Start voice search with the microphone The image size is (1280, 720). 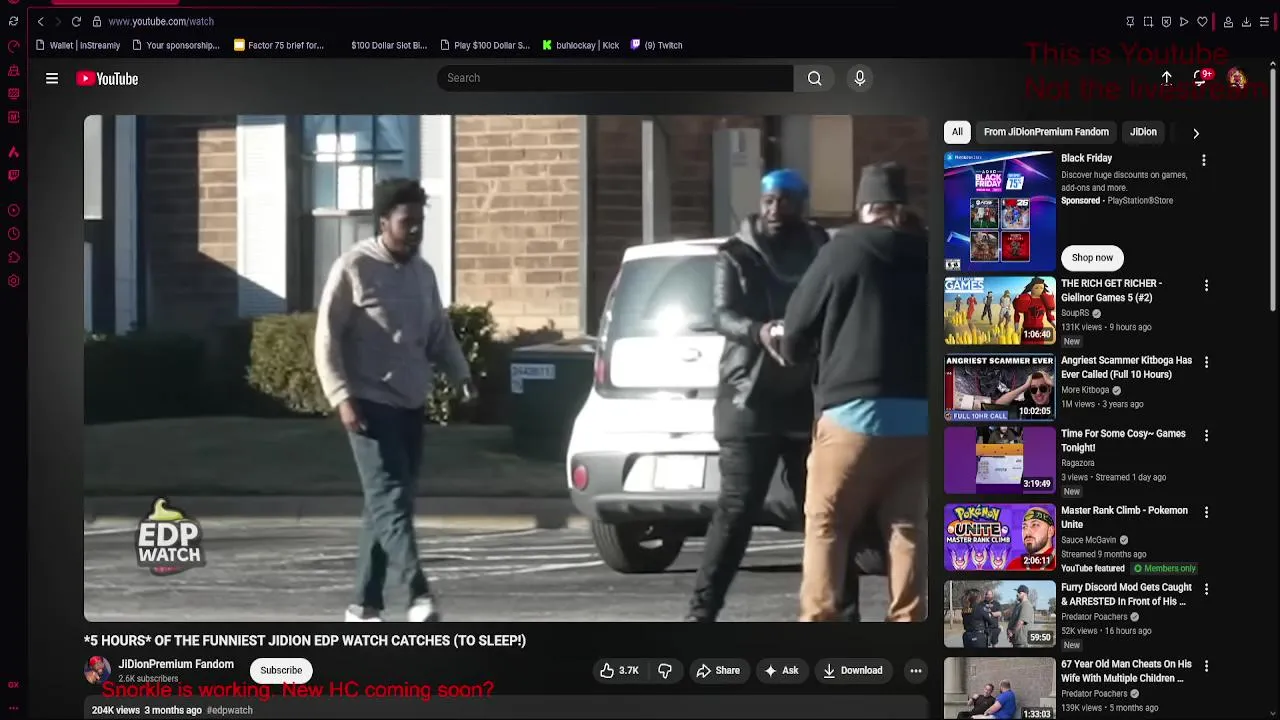click(860, 78)
